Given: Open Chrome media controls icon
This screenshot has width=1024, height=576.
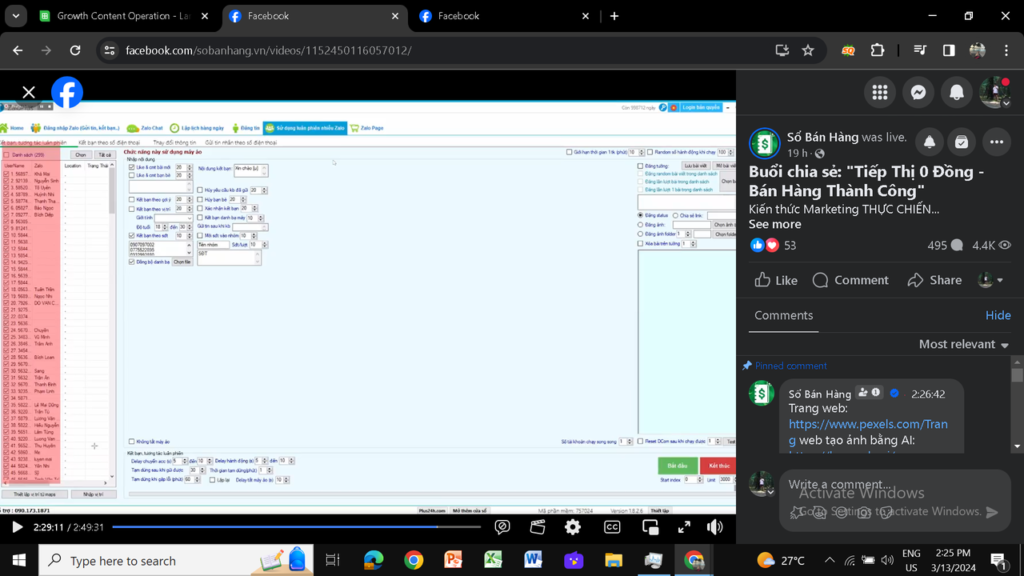Looking at the screenshot, I should (x=920, y=50).
